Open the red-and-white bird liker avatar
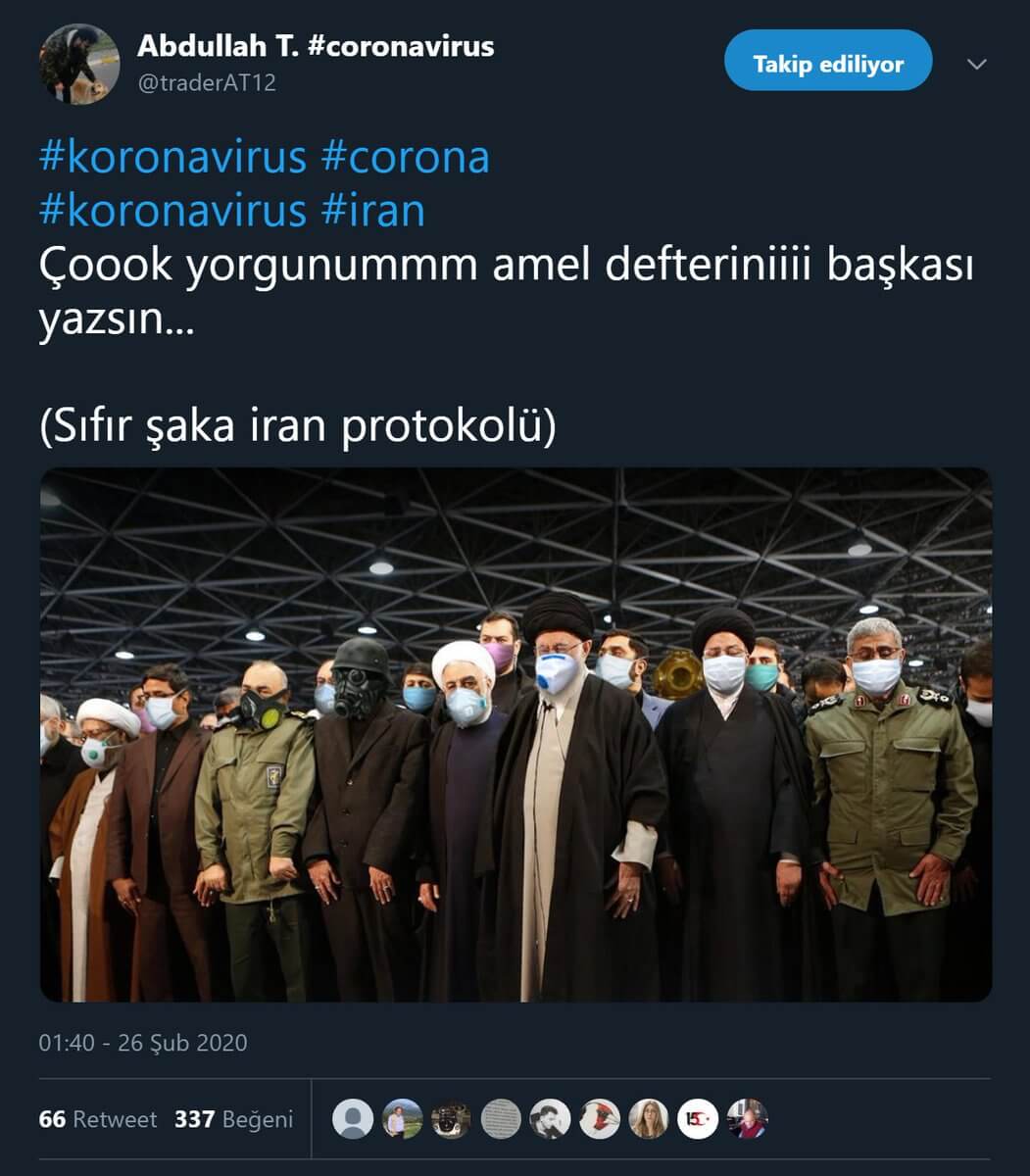The image size is (1030, 1176). [x=599, y=1119]
